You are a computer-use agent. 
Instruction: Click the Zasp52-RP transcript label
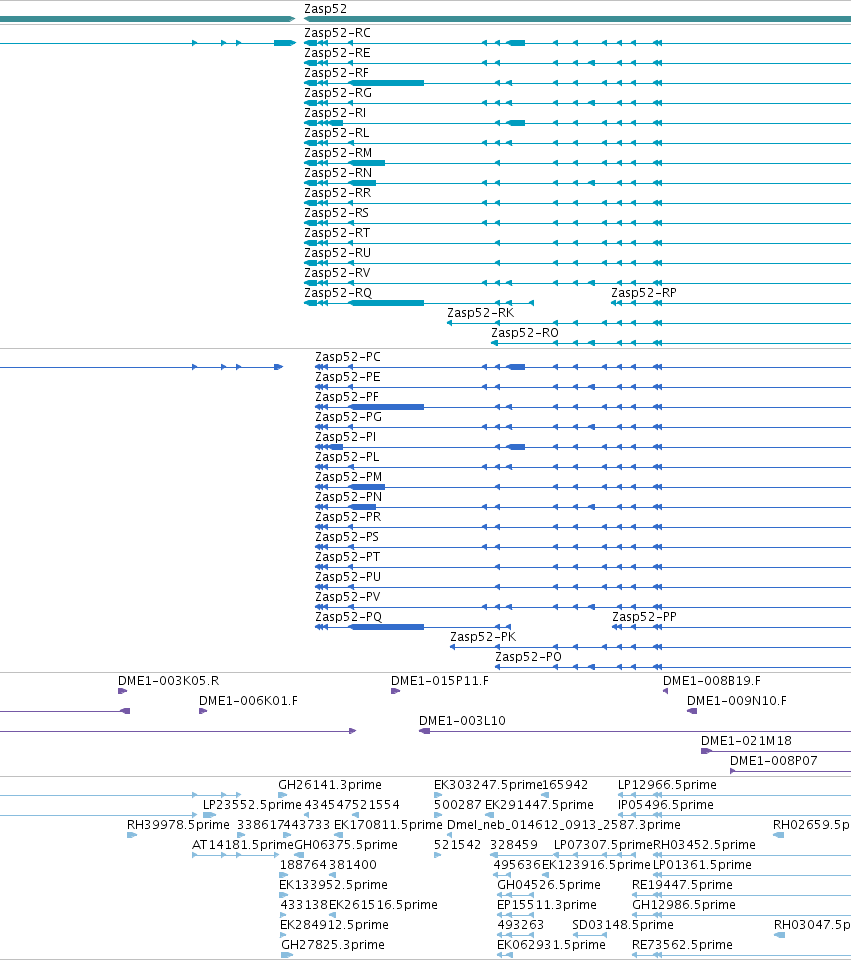pyautogui.click(x=644, y=293)
